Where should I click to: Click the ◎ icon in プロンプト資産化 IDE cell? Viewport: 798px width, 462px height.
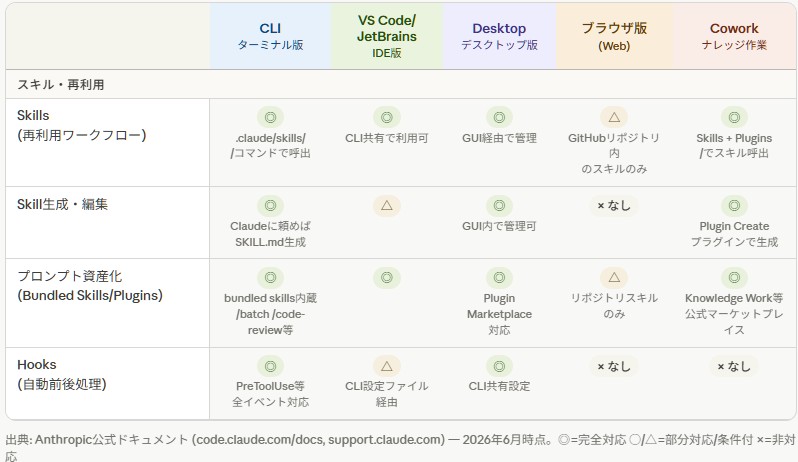(x=387, y=277)
